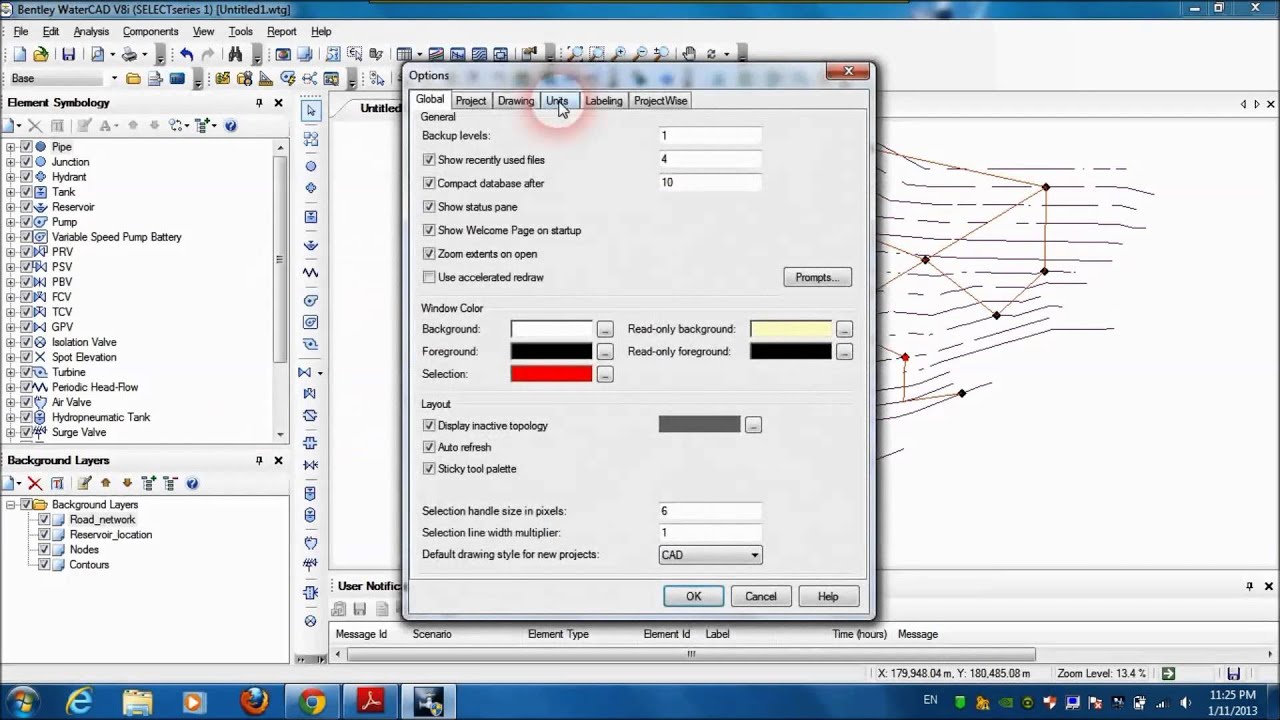Open the Analysis menu
This screenshot has height=720, width=1280.
pyautogui.click(x=91, y=32)
